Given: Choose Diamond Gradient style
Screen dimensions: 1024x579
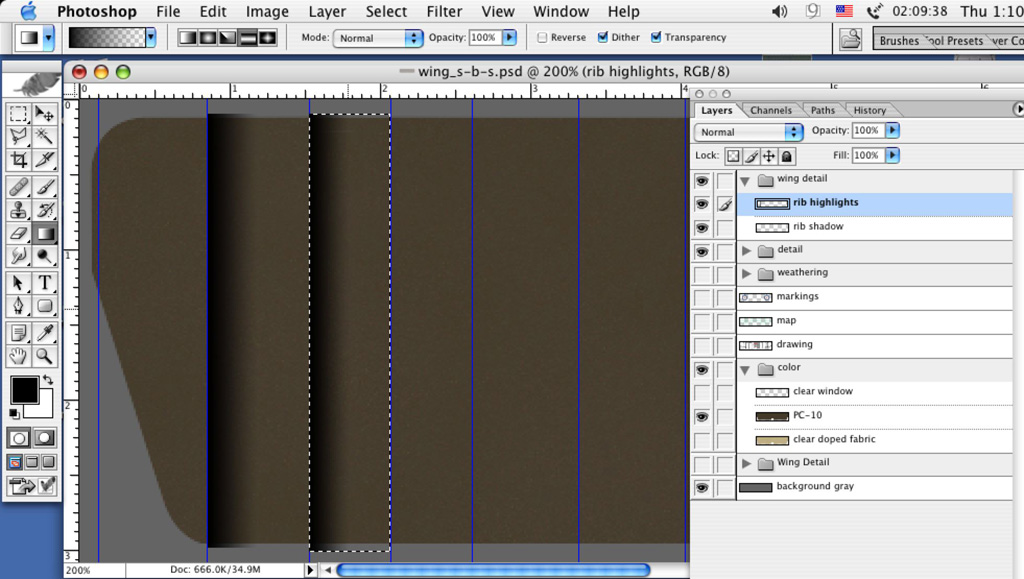Looking at the screenshot, I should coord(268,38).
